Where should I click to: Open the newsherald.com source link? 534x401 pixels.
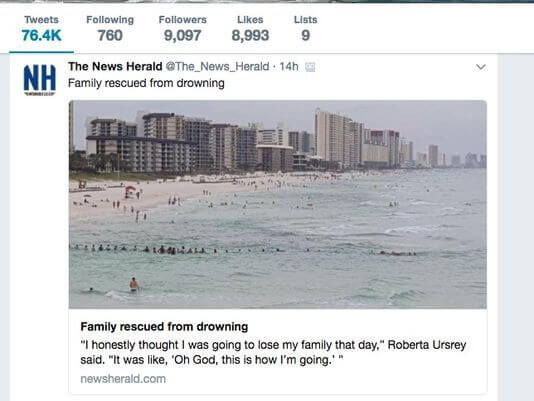coord(123,379)
